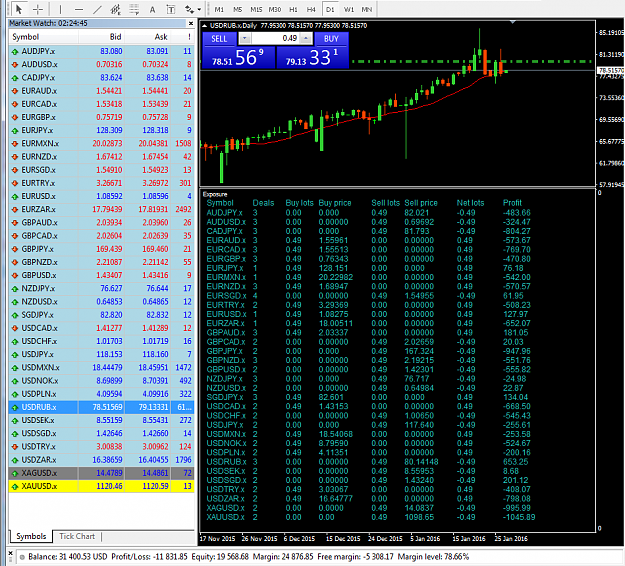Sort Market Watch by Symbol column

(43, 37)
